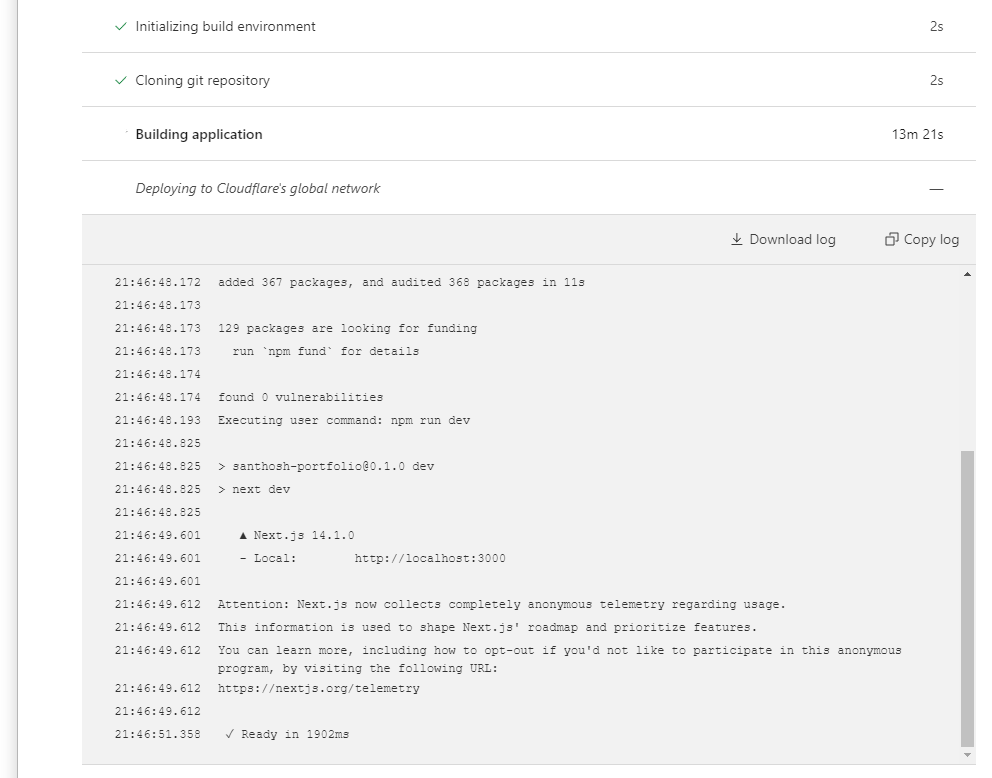Select the 'found 0 vulnerabilities' log line
Viewport: 992px width, 778px height.
point(300,398)
